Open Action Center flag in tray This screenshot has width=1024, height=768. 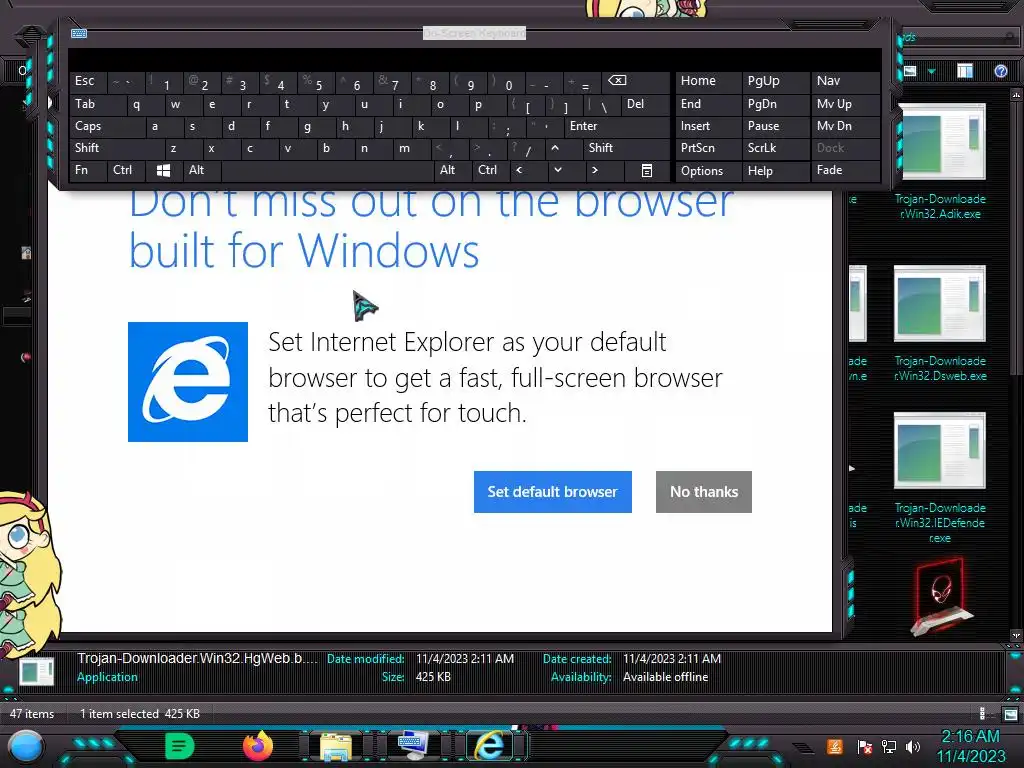[865, 746]
